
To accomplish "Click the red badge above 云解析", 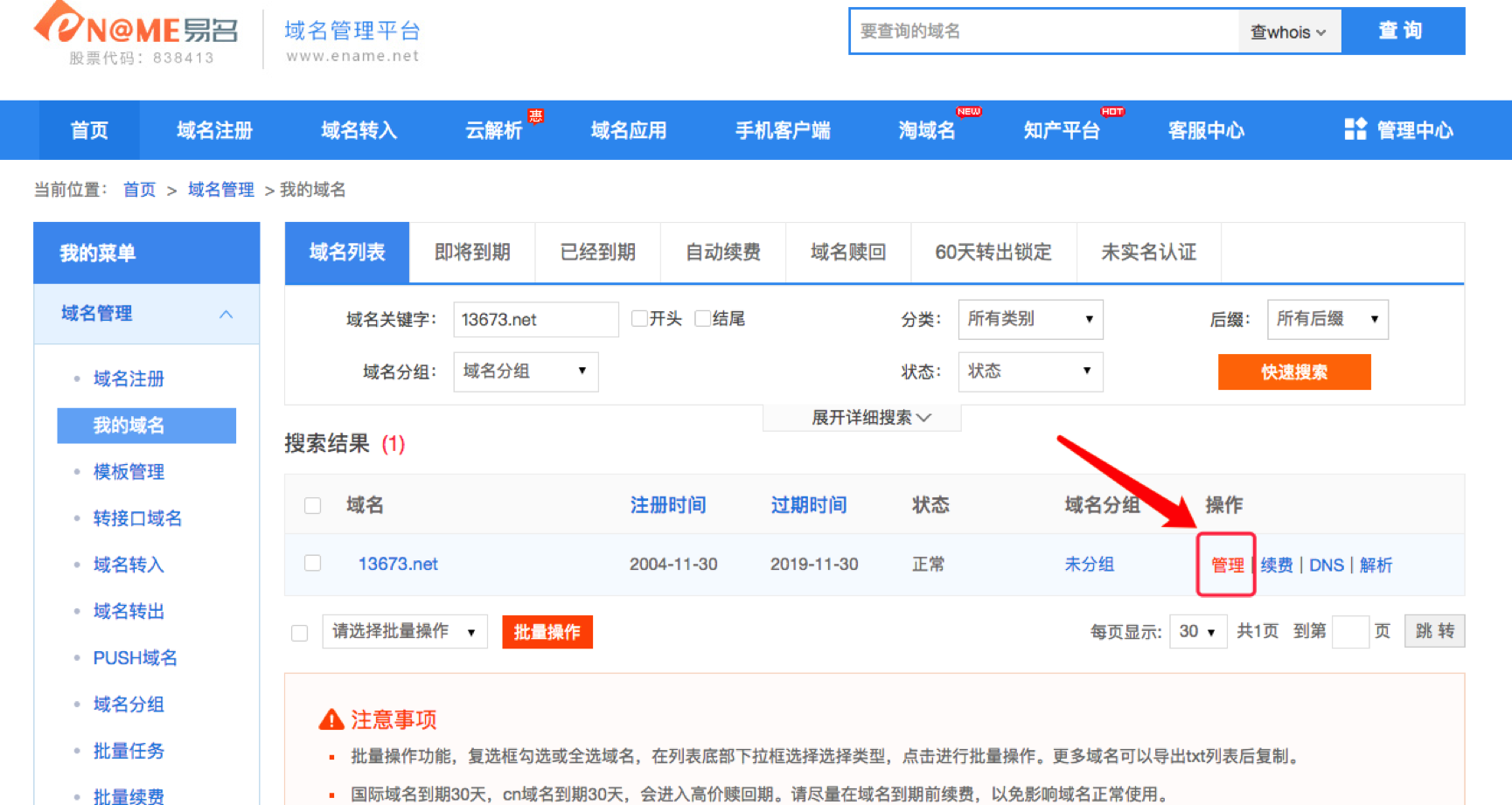I will (x=537, y=115).
